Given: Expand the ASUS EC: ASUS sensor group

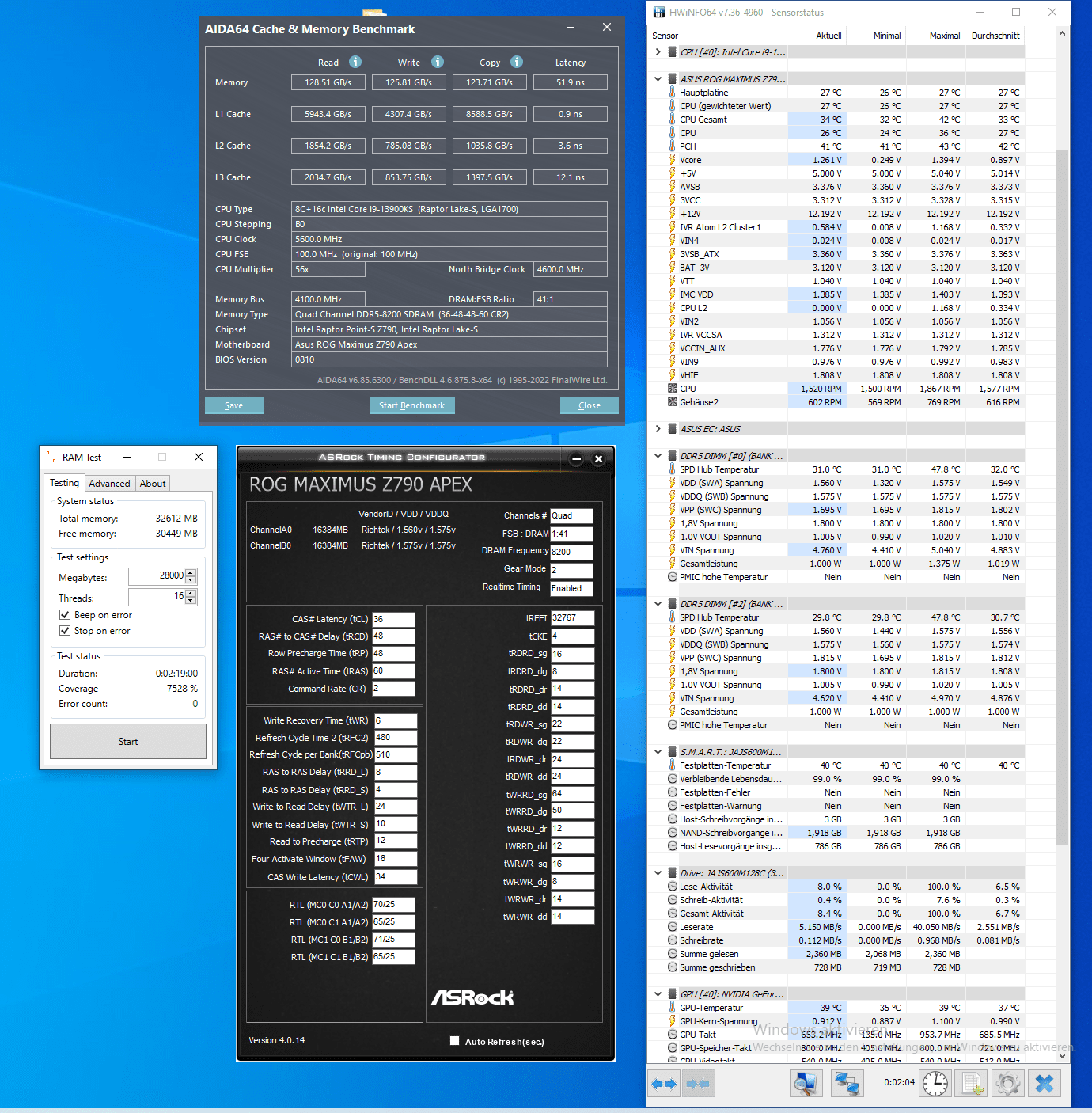Looking at the screenshot, I should pos(658,429).
